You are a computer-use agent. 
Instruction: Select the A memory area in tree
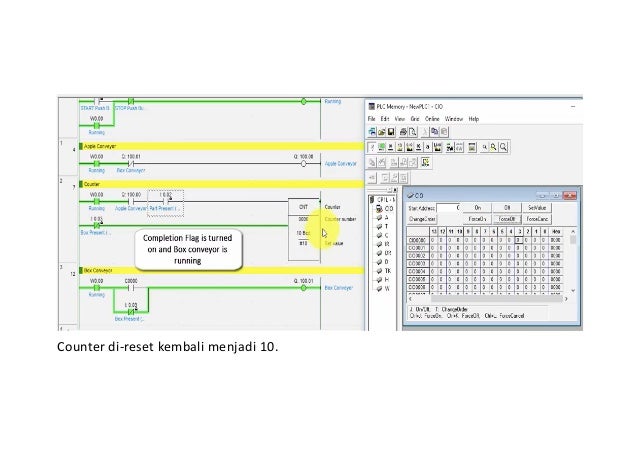pyautogui.click(x=382, y=218)
